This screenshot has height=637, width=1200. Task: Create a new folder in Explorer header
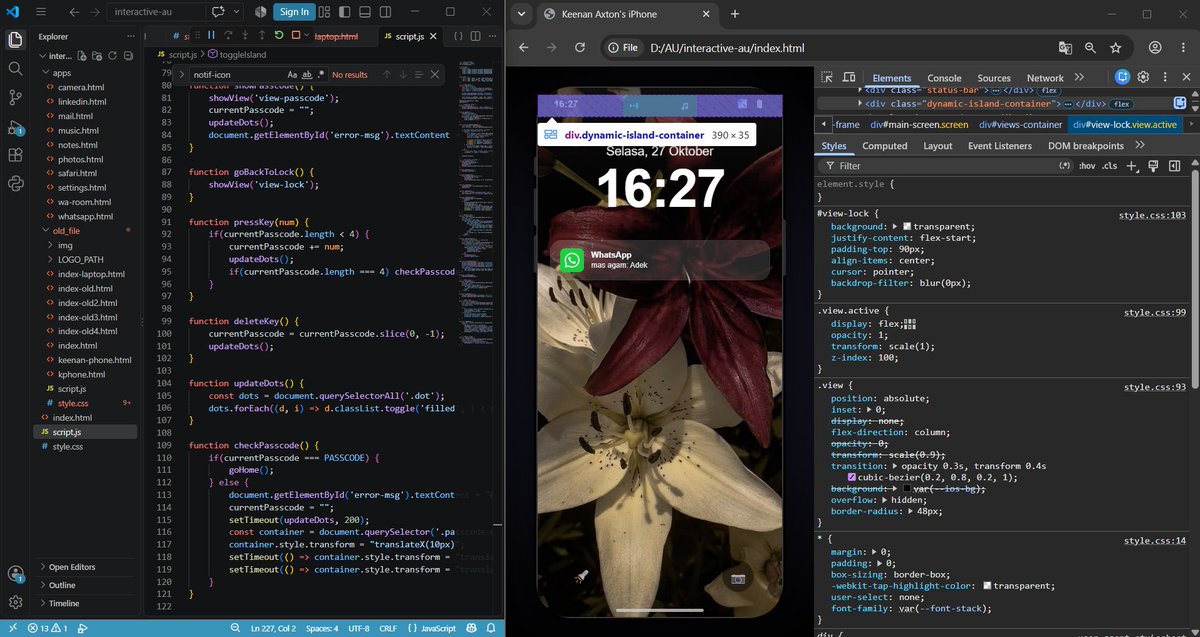(x=99, y=55)
